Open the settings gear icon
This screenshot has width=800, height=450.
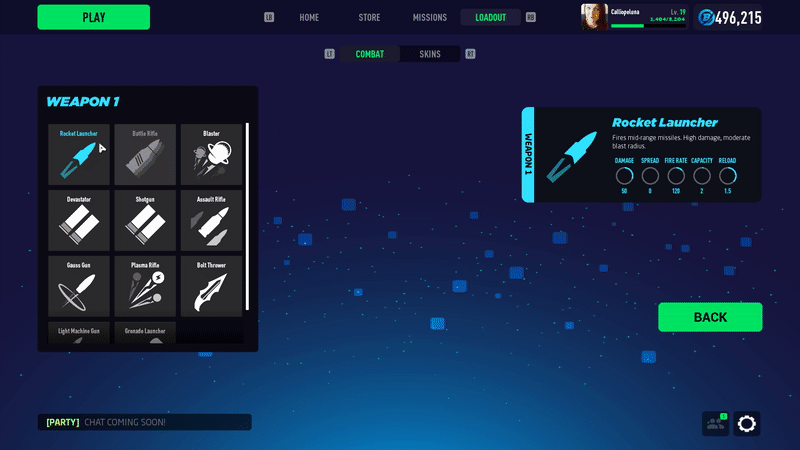(x=746, y=423)
